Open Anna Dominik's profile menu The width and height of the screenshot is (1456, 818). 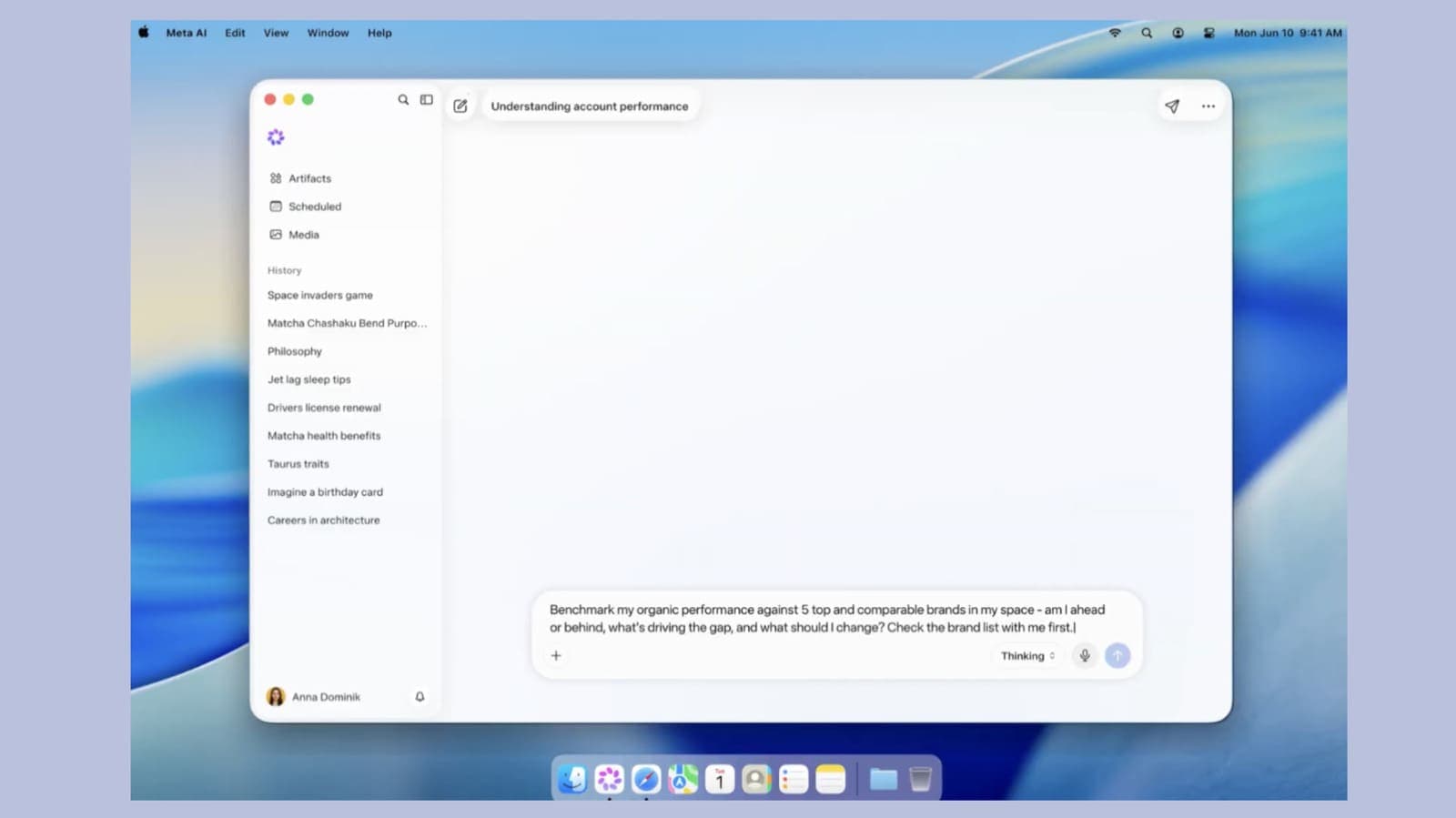(313, 697)
